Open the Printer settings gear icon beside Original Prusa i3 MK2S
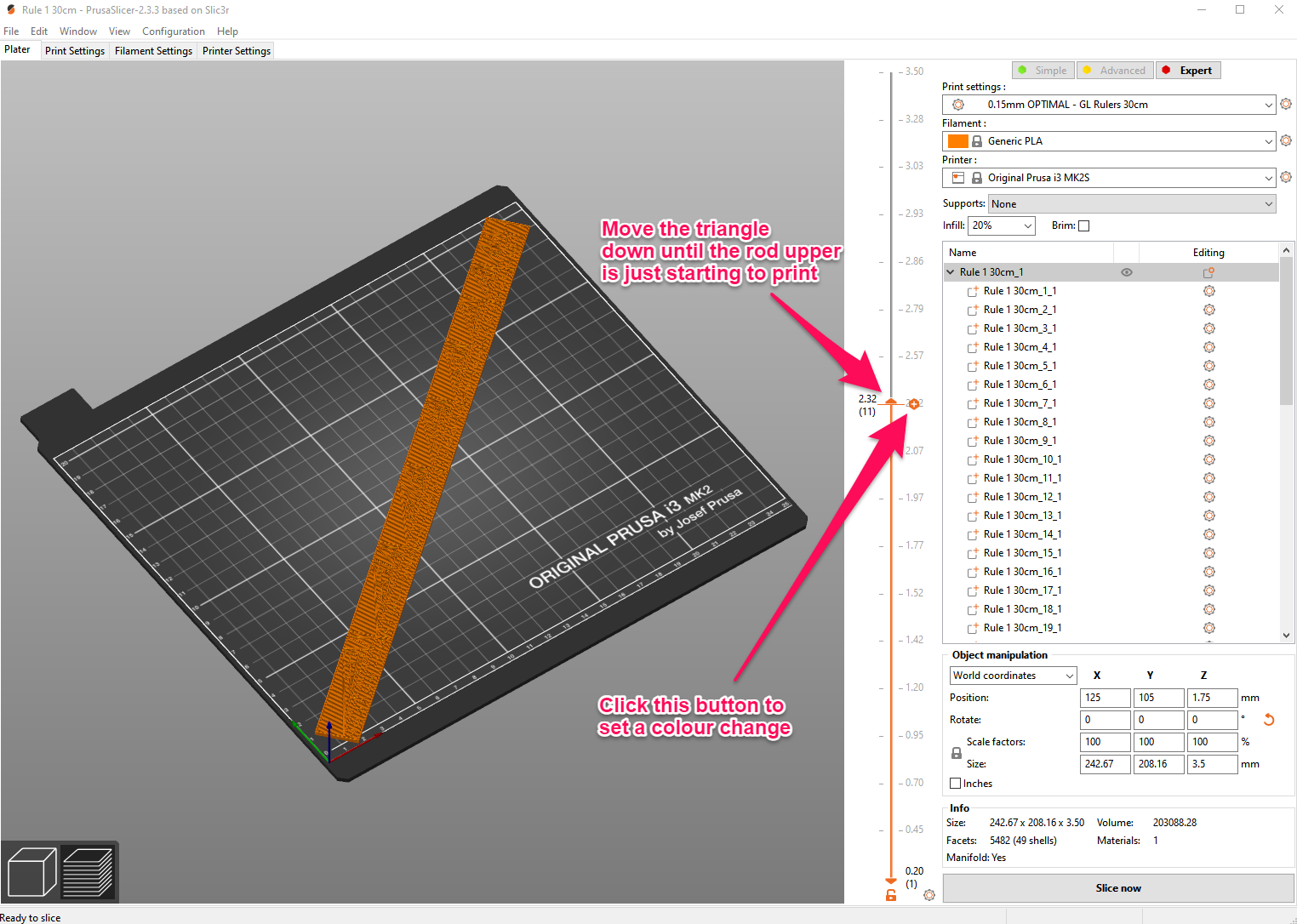This screenshot has width=1297, height=924. pos(1286,177)
